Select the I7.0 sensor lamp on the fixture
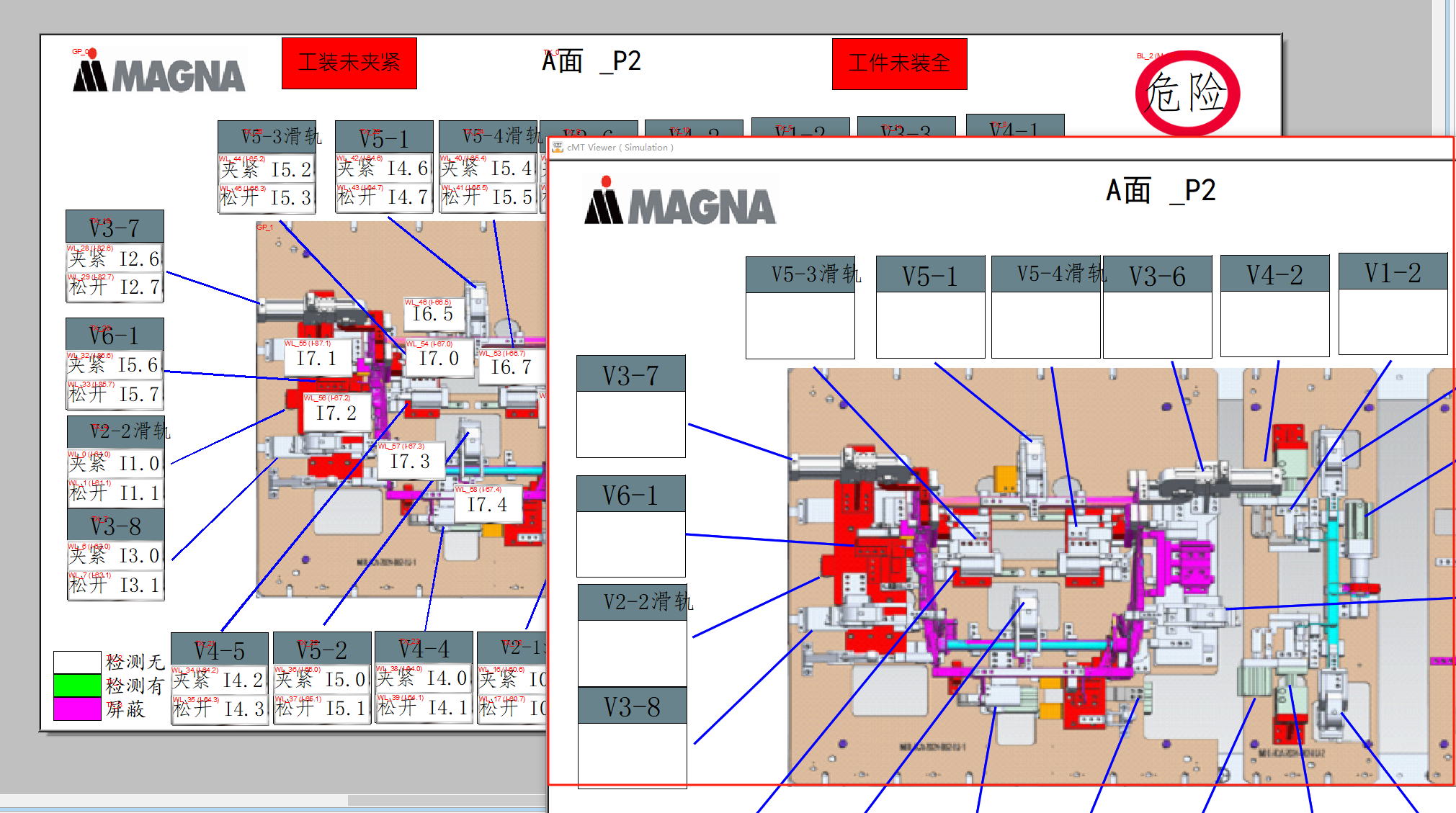 tap(439, 358)
